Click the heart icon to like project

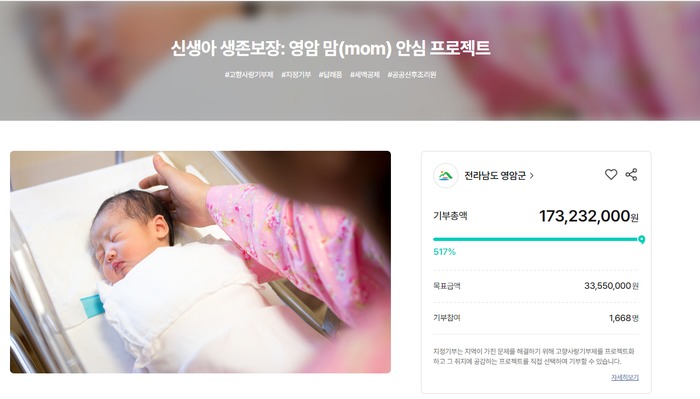pyautogui.click(x=611, y=175)
